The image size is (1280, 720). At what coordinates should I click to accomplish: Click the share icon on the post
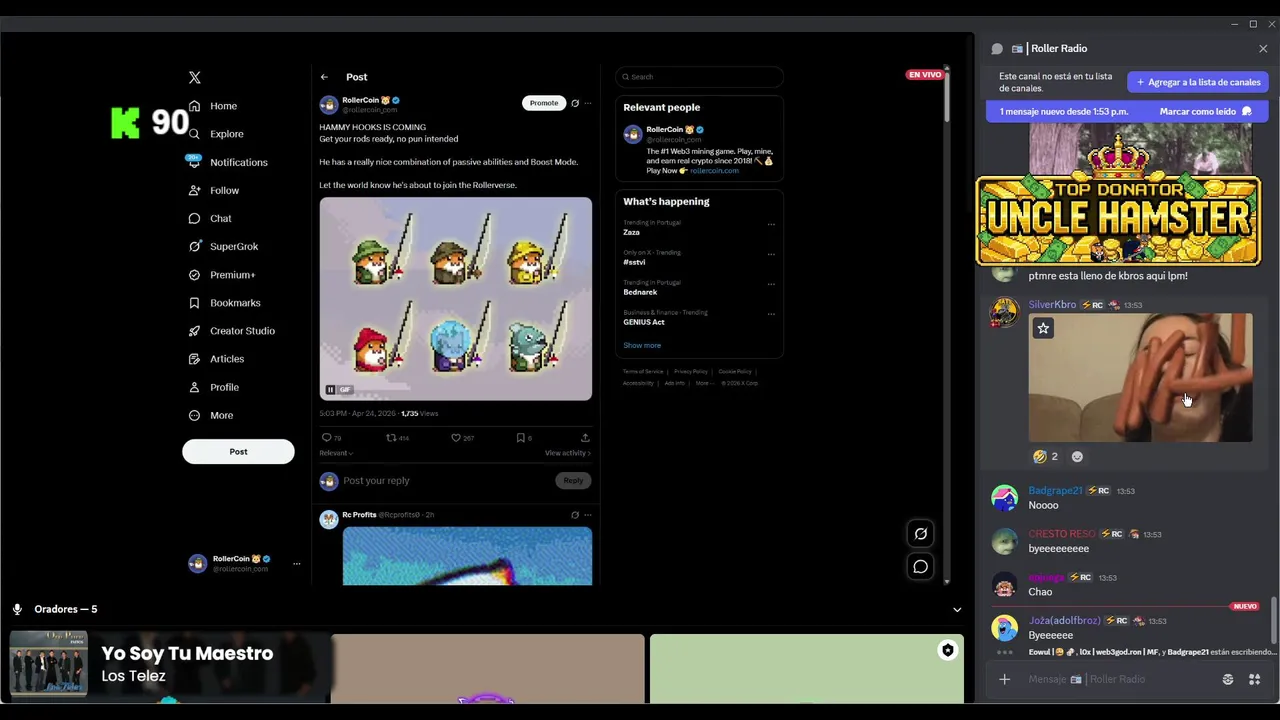point(585,438)
